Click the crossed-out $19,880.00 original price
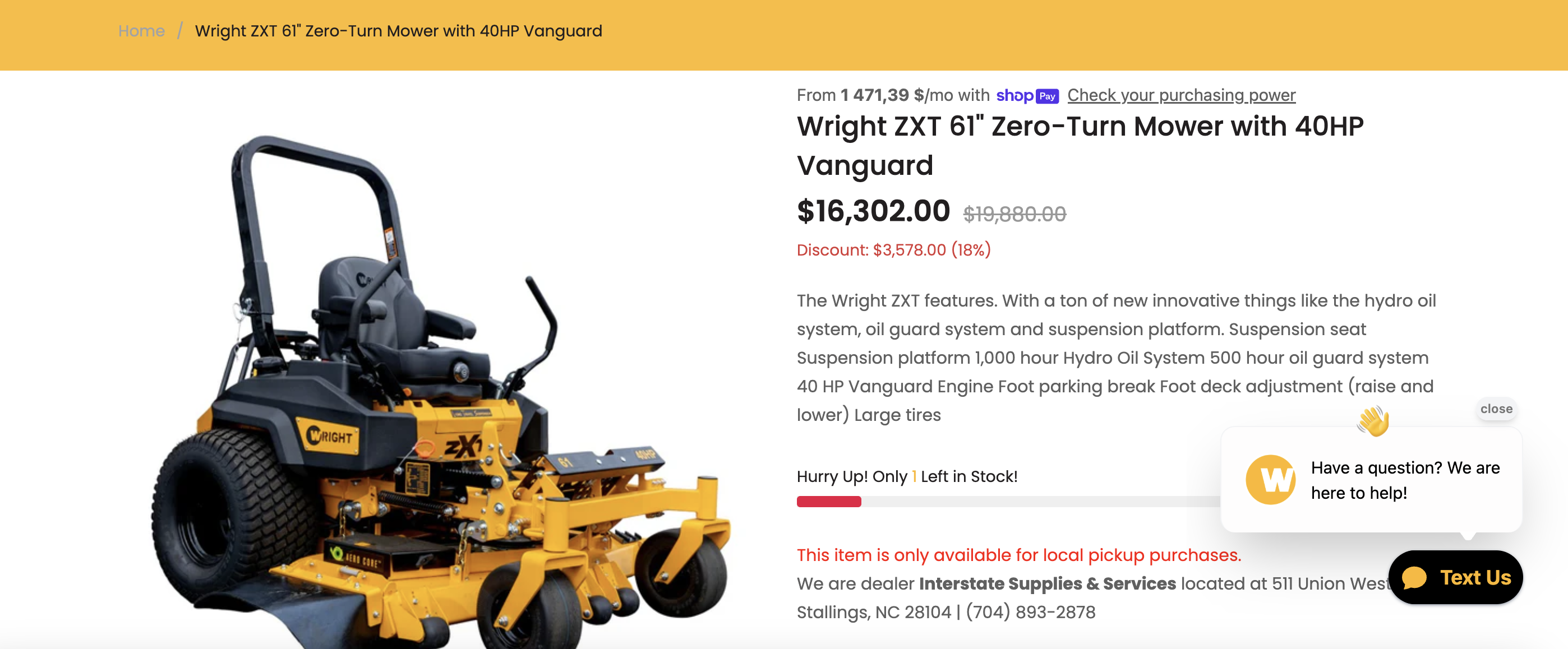Image resolution: width=1568 pixels, height=649 pixels. click(x=1014, y=214)
